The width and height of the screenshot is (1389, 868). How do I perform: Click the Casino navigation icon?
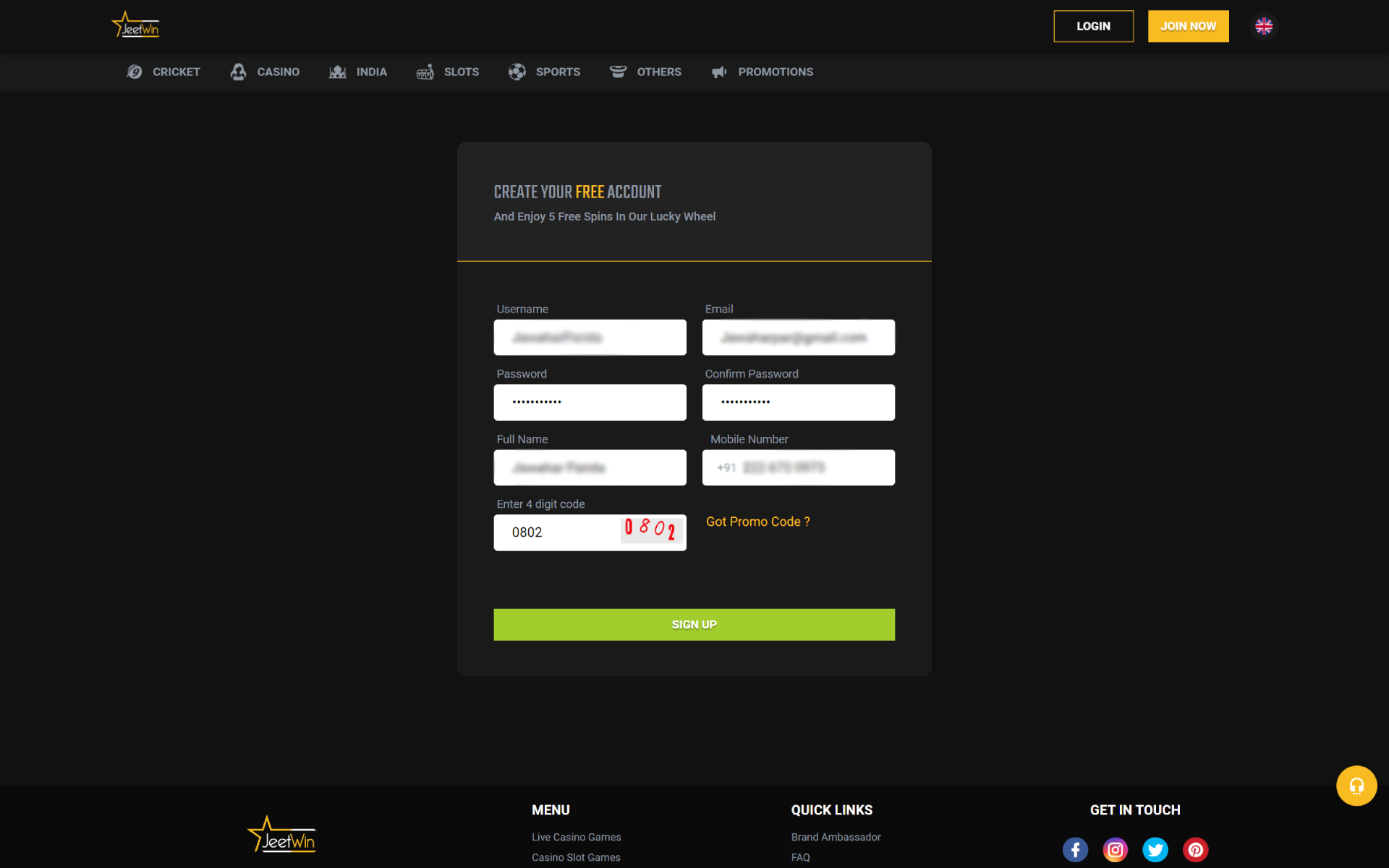pyautogui.click(x=240, y=72)
